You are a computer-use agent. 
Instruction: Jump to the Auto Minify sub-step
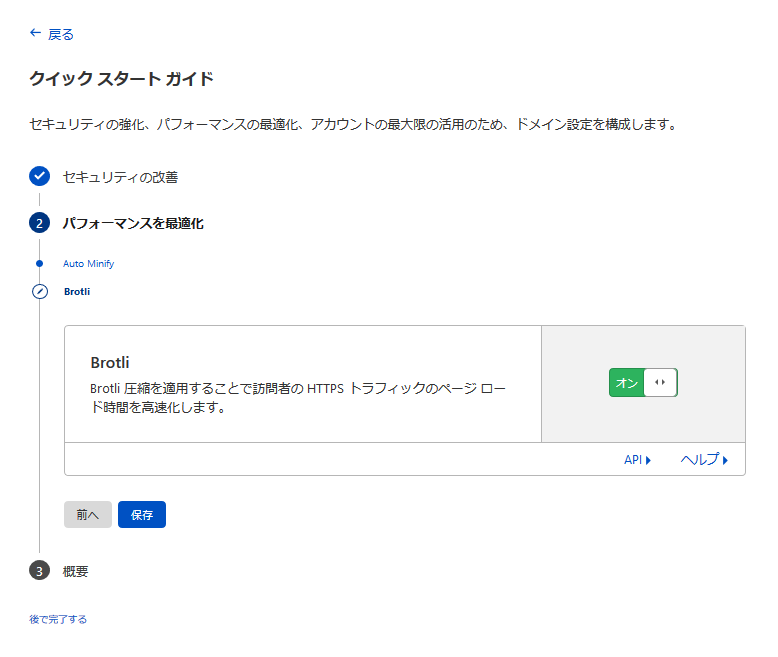pos(89,264)
